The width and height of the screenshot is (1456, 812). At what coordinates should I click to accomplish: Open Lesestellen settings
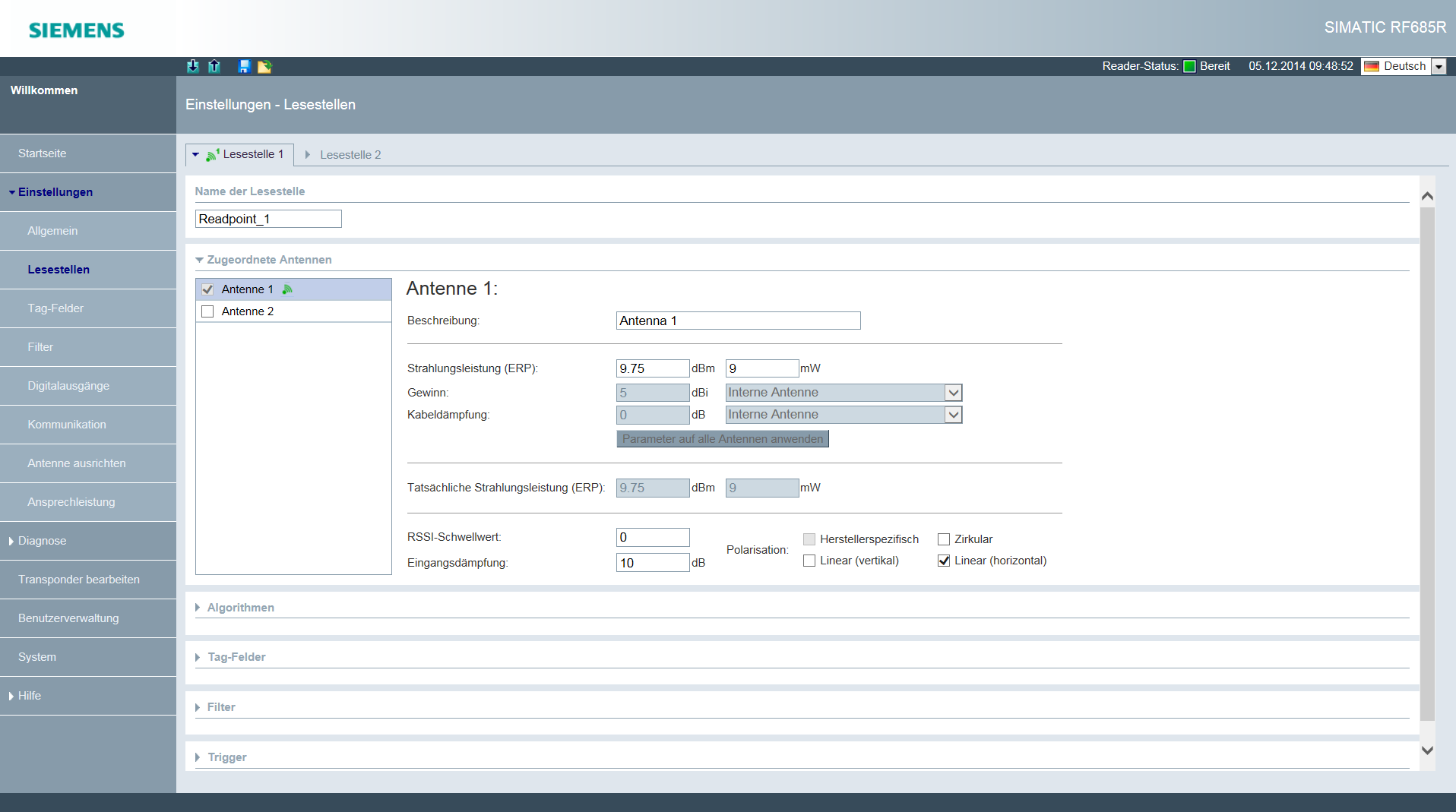tap(88, 270)
